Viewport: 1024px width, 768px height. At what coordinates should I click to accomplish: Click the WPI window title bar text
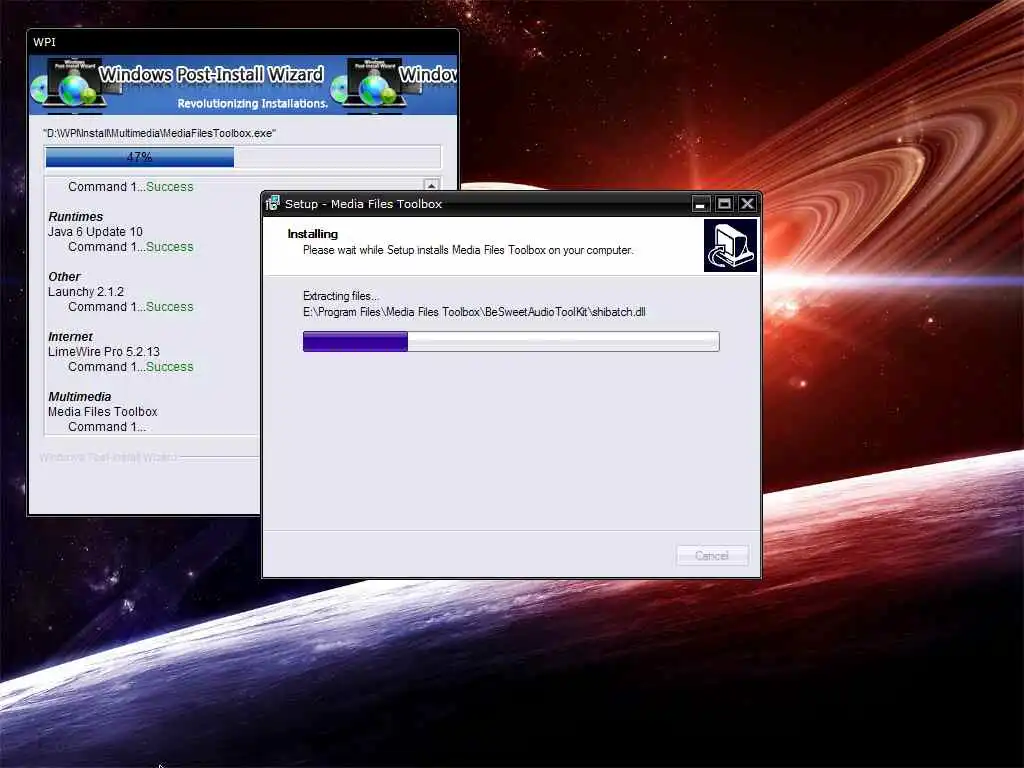(x=44, y=42)
